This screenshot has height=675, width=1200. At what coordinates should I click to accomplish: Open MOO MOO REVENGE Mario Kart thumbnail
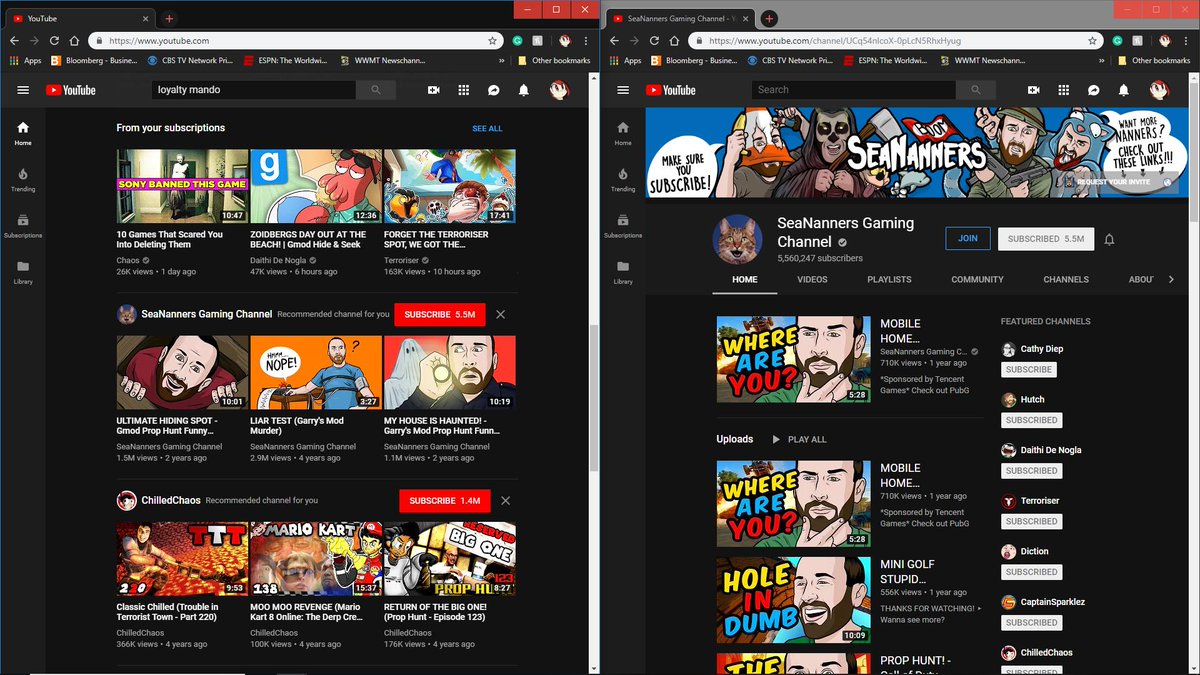pyautogui.click(x=316, y=558)
